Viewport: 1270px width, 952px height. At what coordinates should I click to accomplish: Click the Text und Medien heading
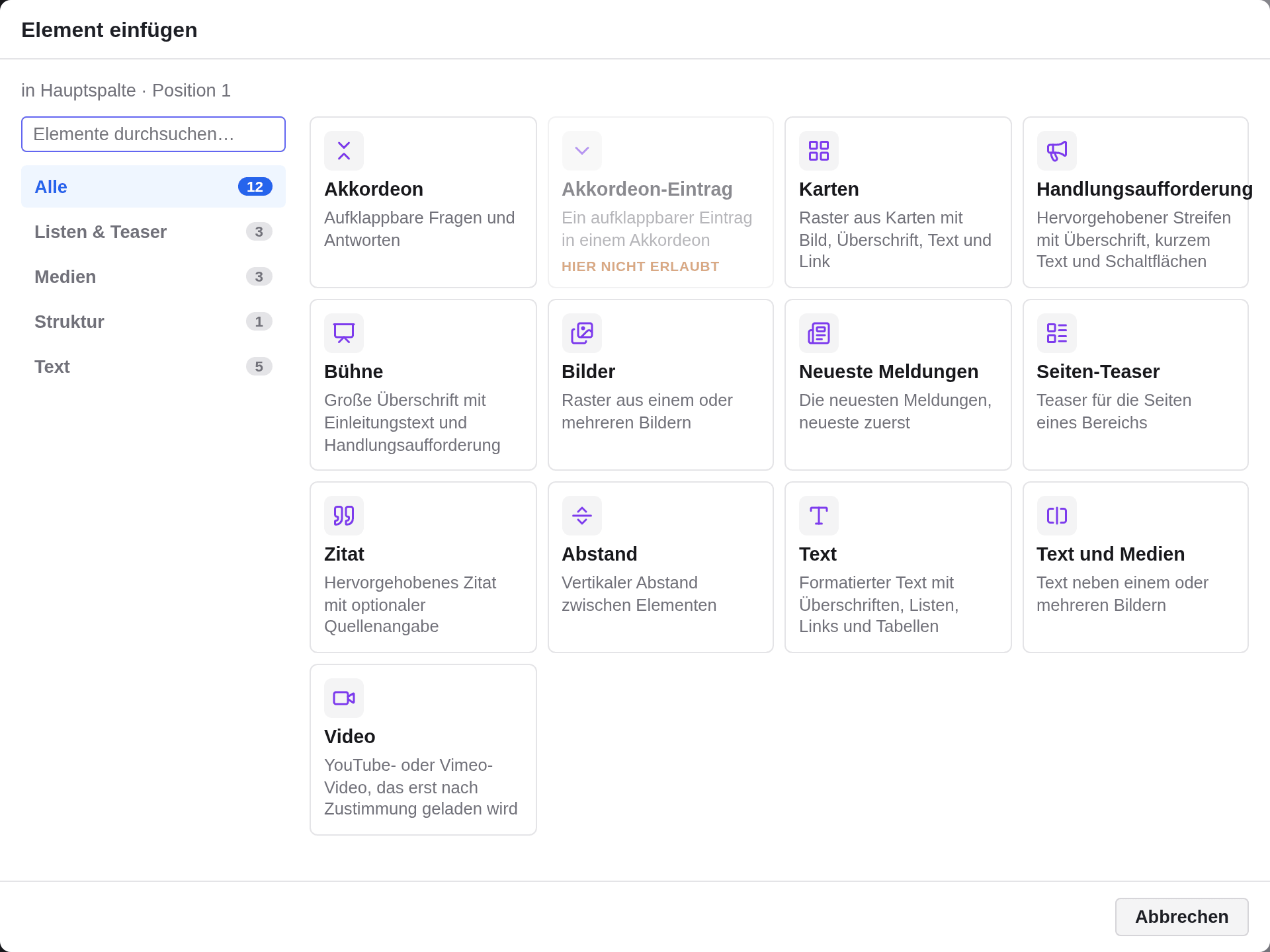(1111, 554)
